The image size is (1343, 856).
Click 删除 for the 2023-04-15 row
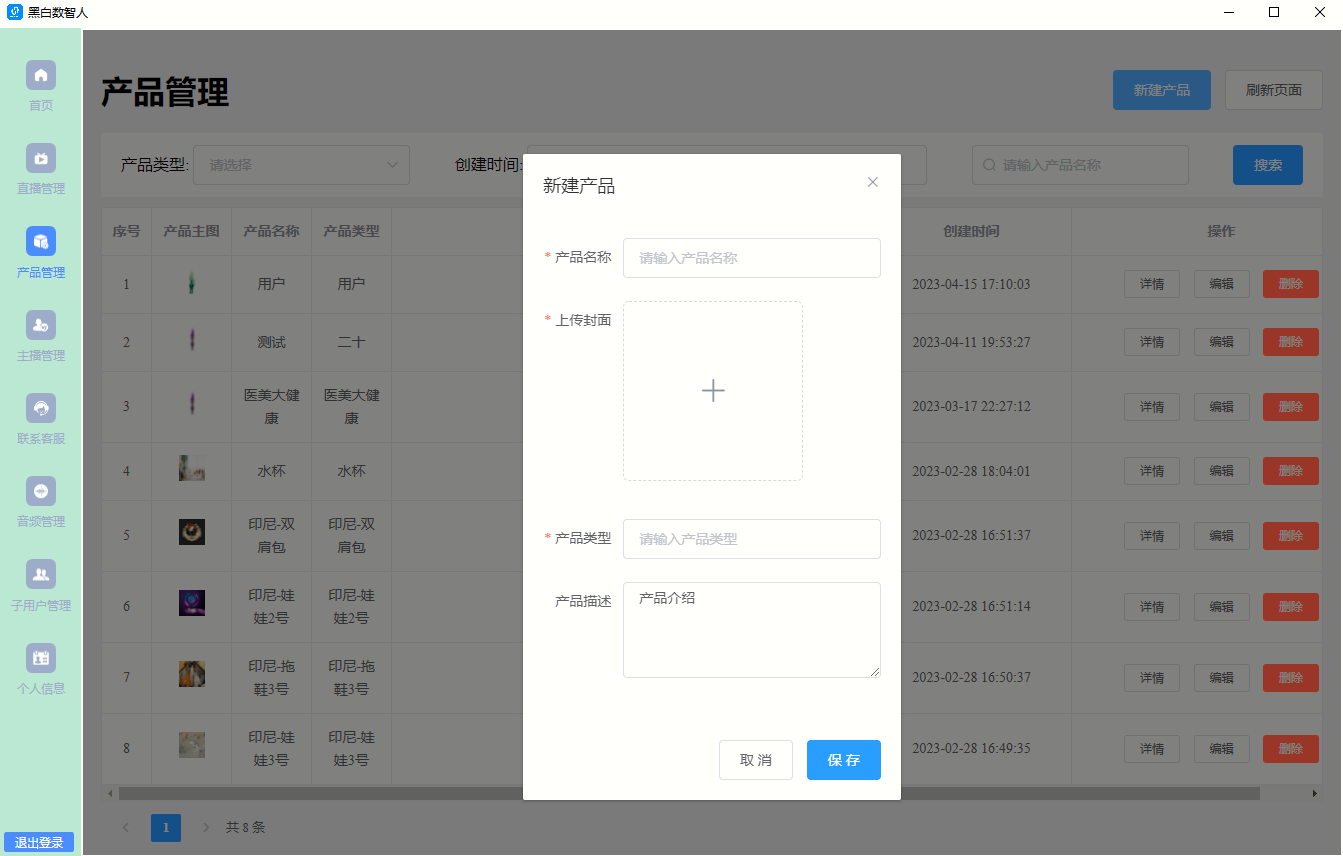[x=1291, y=284]
